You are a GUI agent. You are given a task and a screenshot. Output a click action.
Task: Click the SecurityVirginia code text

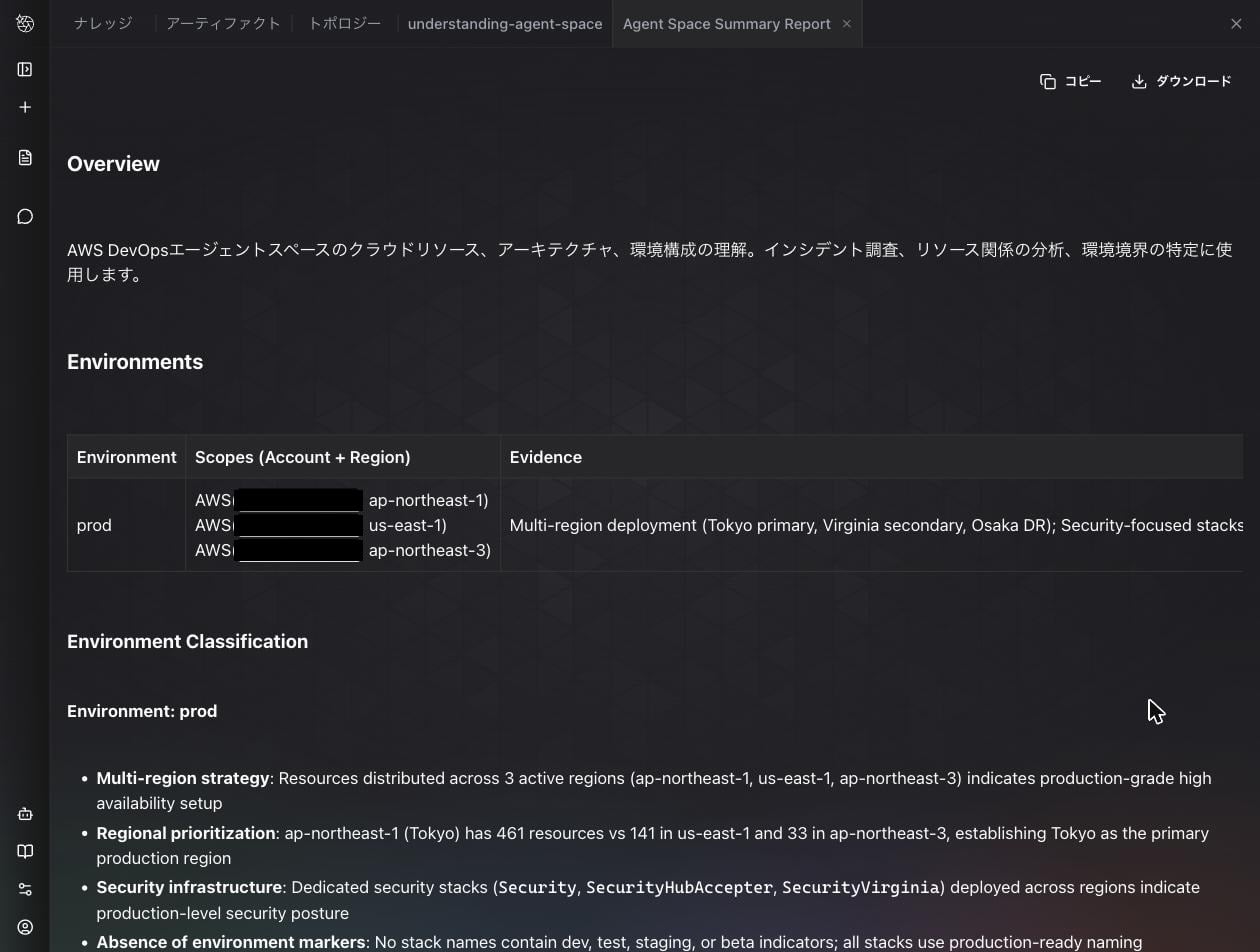861,887
